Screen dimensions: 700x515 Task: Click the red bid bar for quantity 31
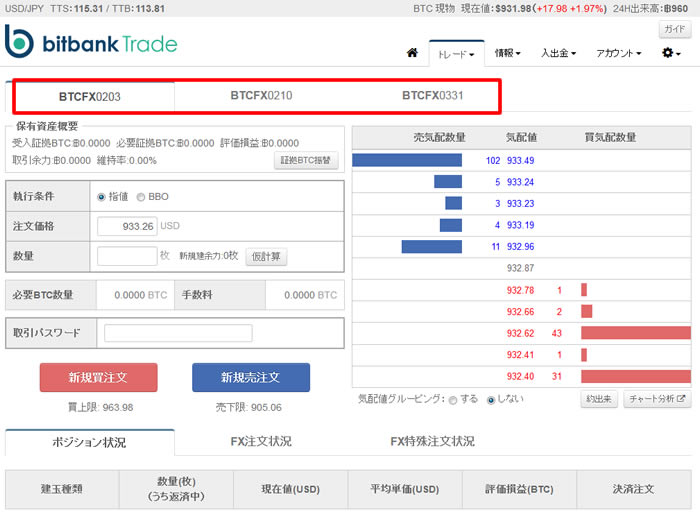636,376
